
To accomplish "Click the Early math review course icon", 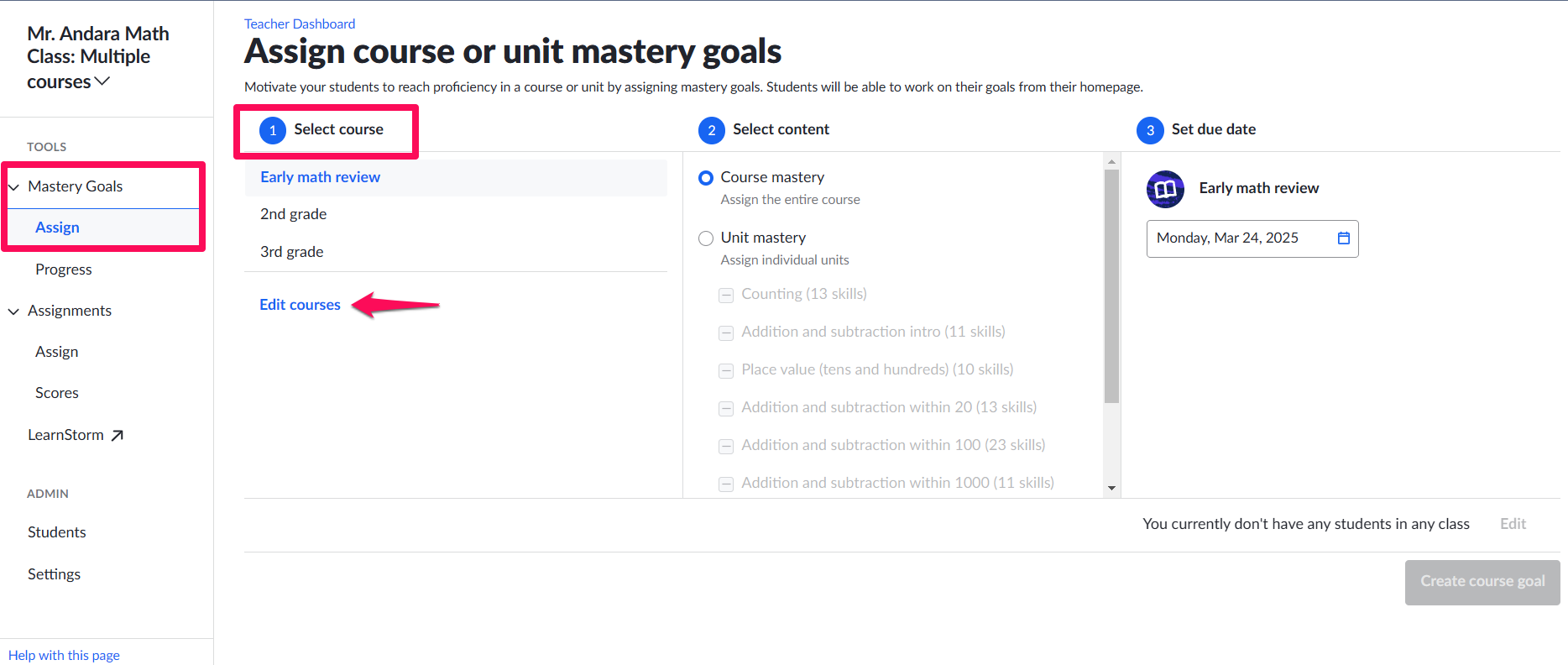I will pos(1165,189).
